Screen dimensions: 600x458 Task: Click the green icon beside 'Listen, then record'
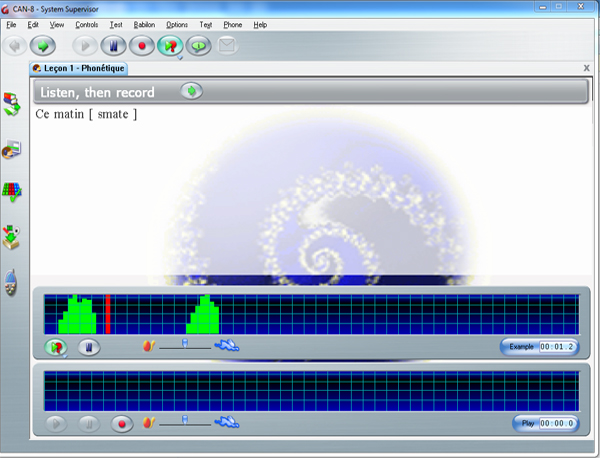[x=192, y=91]
